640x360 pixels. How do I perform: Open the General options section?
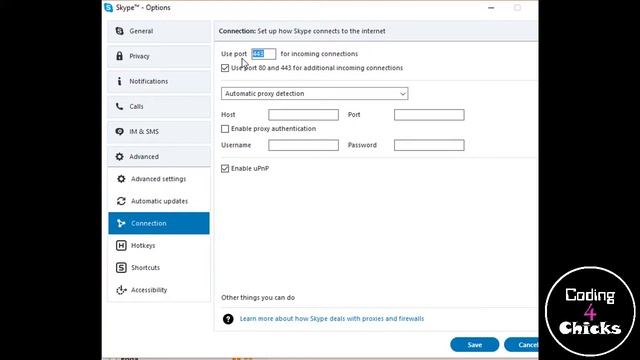point(159,31)
